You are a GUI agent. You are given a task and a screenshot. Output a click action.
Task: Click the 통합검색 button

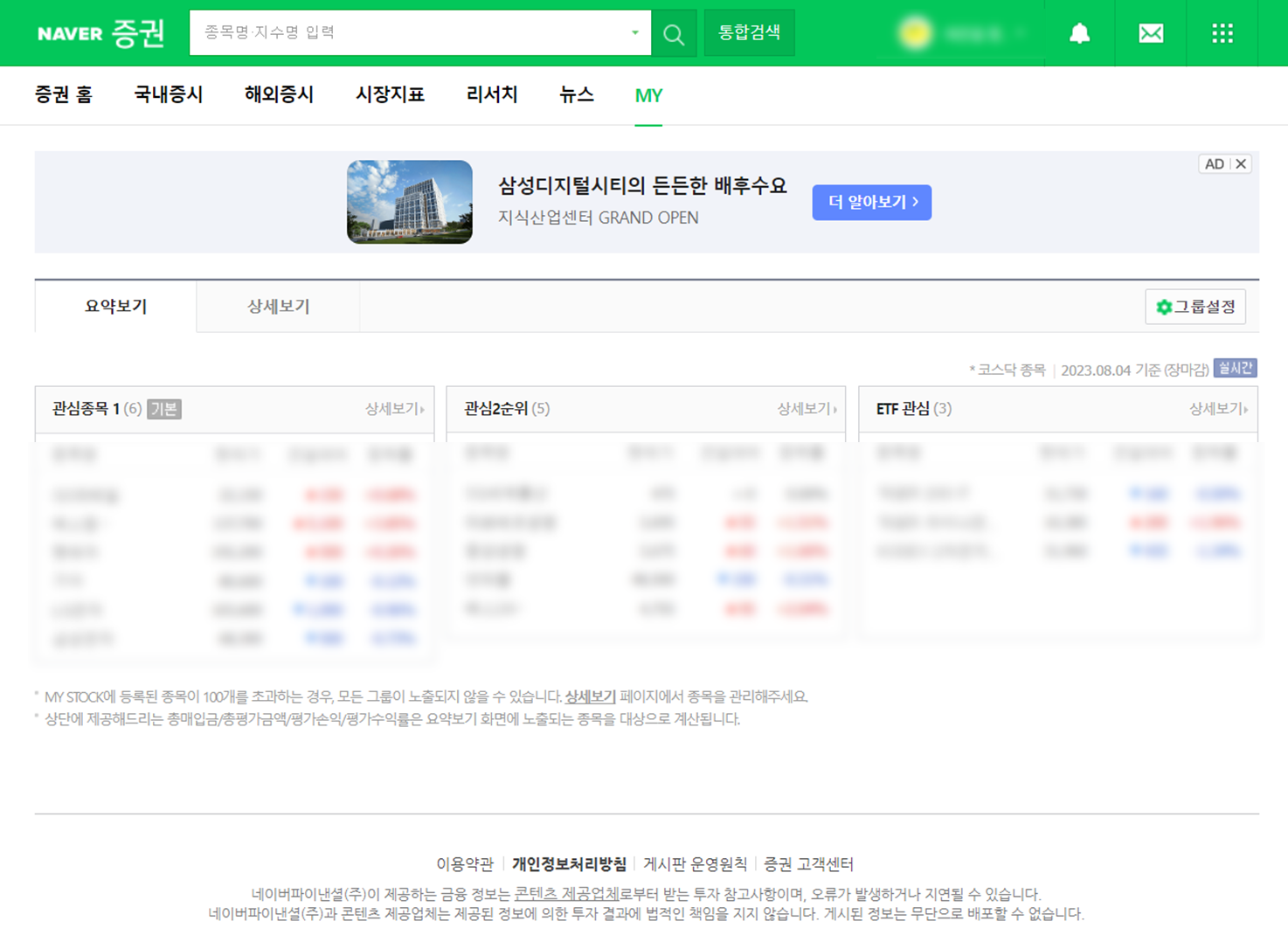pos(748,32)
